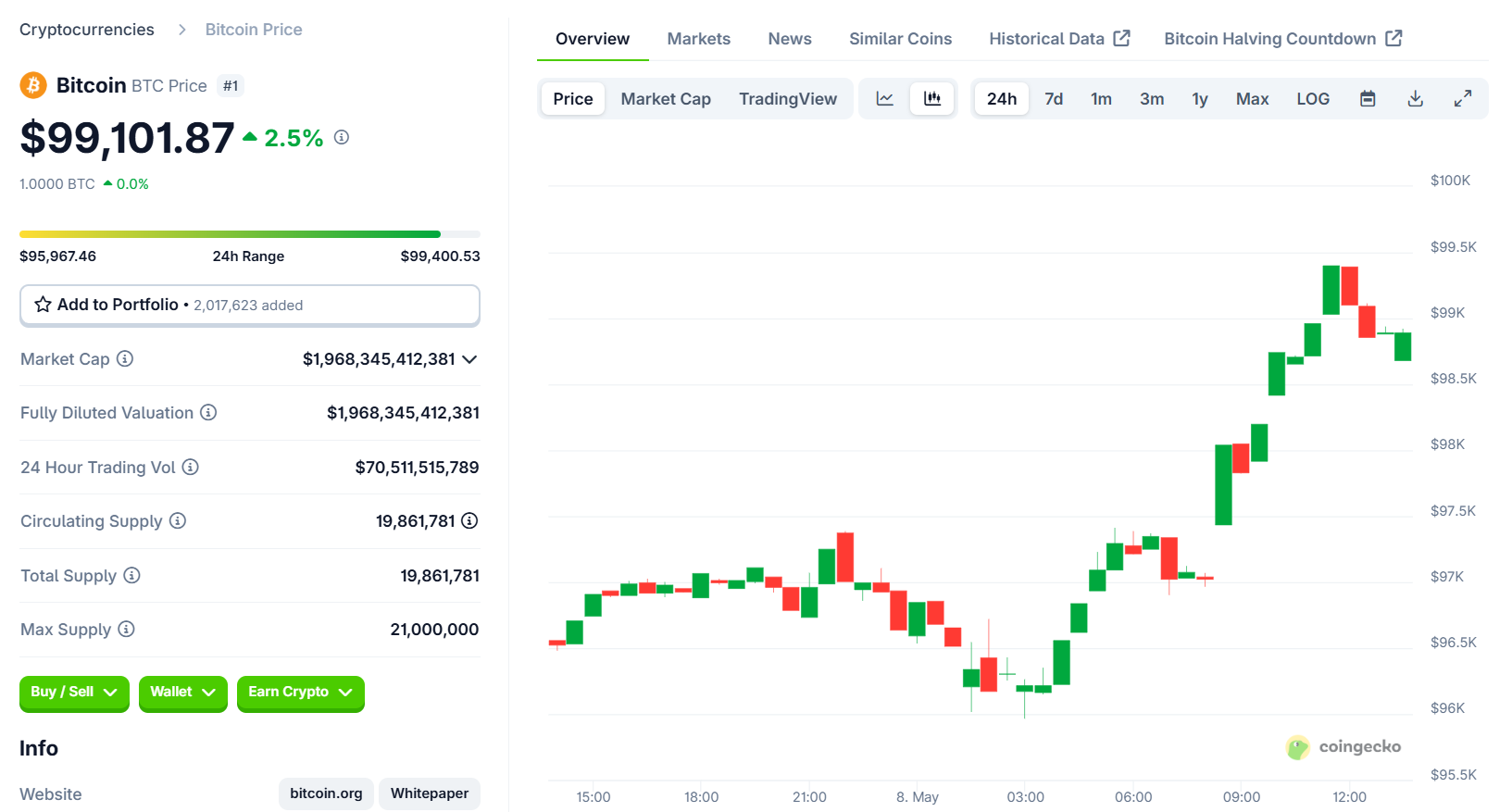The height and width of the screenshot is (812, 1512).
Task: Set chart range to 7d
Action: point(1054,98)
